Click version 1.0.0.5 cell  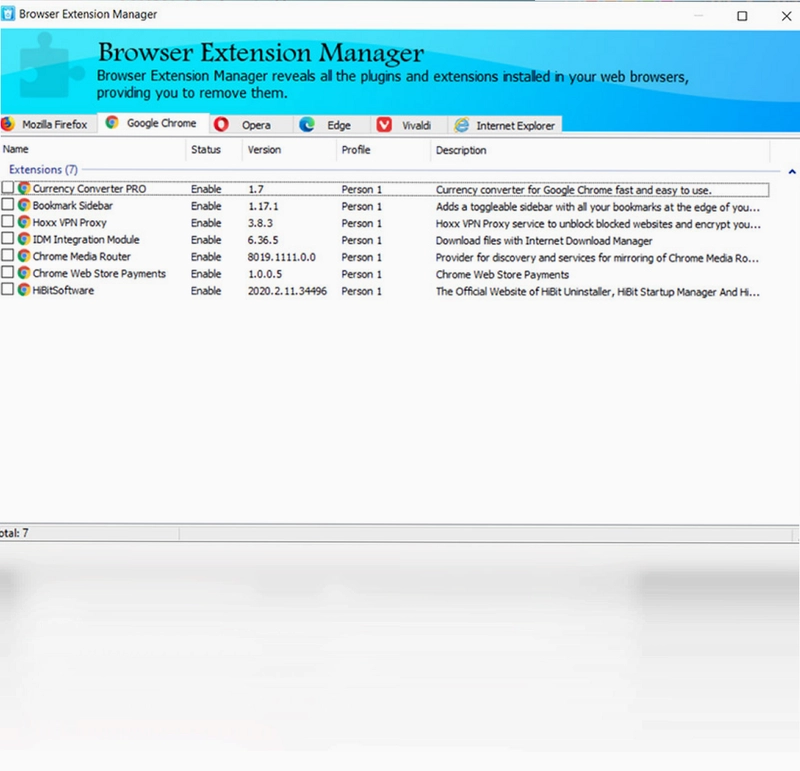pos(265,274)
